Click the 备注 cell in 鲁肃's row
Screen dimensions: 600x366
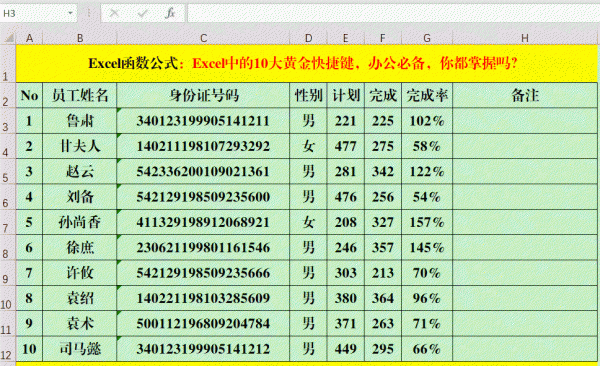pyautogui.click(x=525, y=121)
